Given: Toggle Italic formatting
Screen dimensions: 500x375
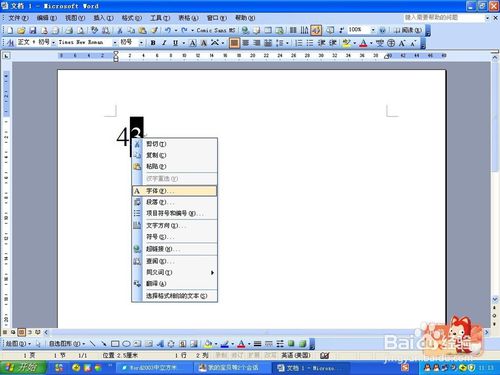Looking at the screenshot, I should point(164,43).
